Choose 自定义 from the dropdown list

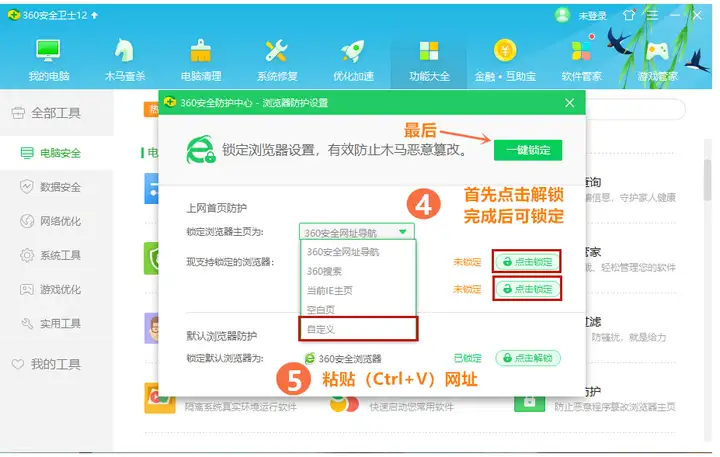click(x=358, y=329)
